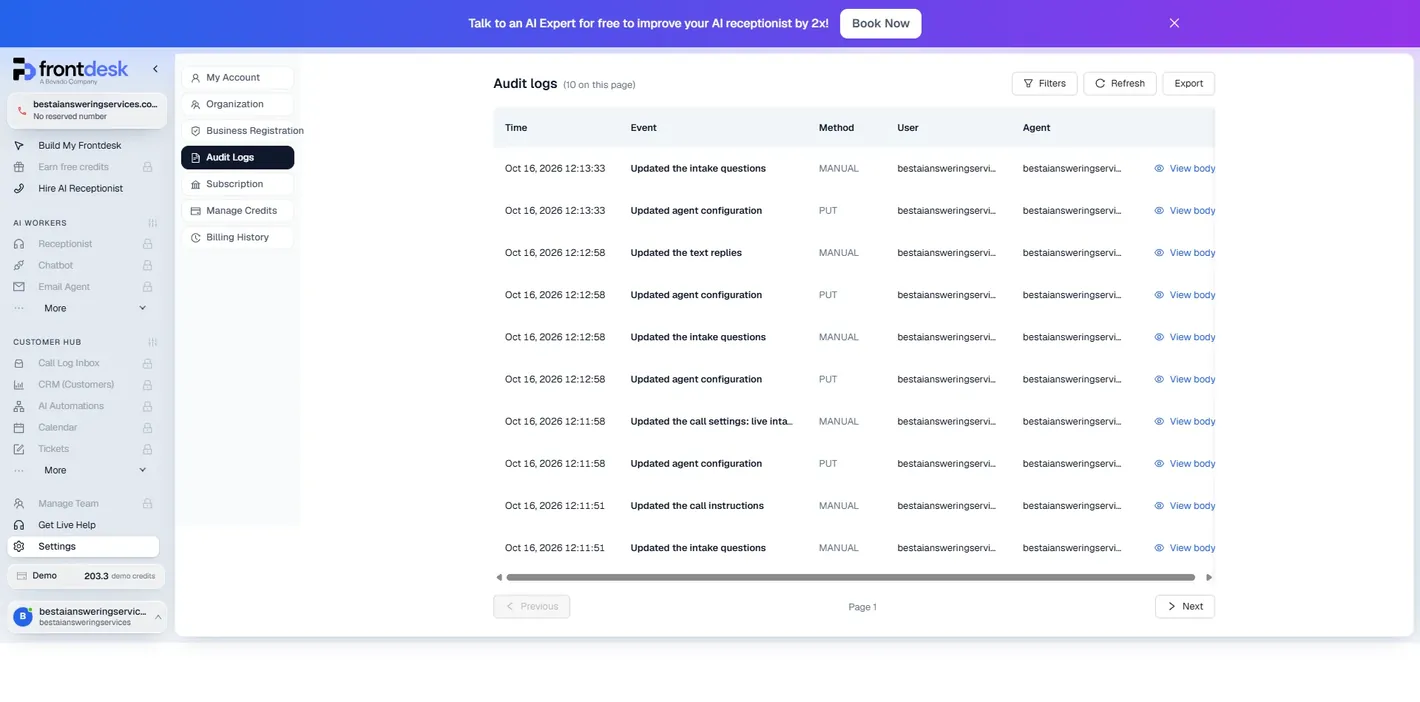
Task: Click lock icon next to Receptionist
Action: point(148,244)
